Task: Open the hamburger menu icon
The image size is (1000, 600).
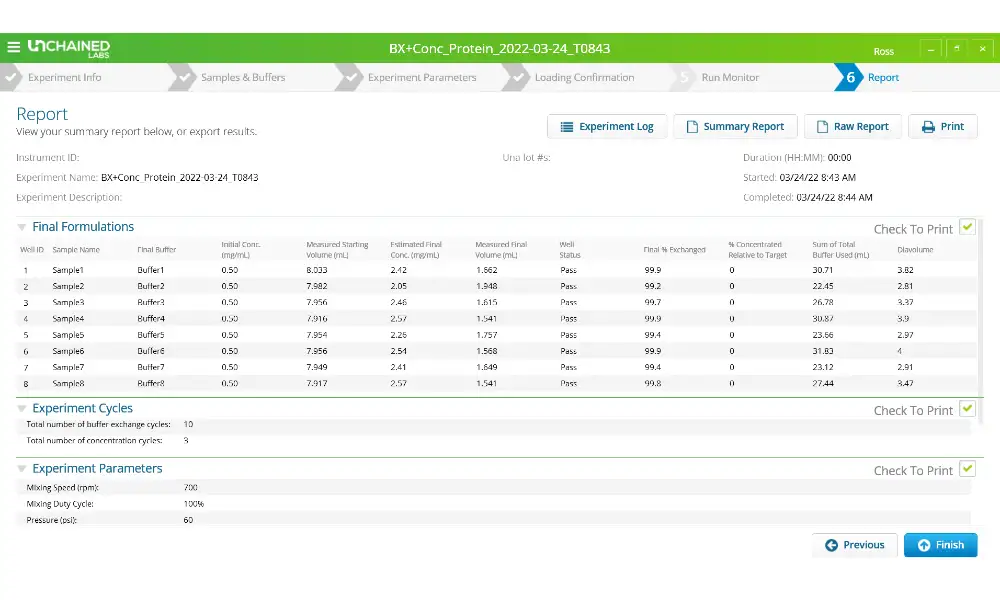Action: point(13,47)
